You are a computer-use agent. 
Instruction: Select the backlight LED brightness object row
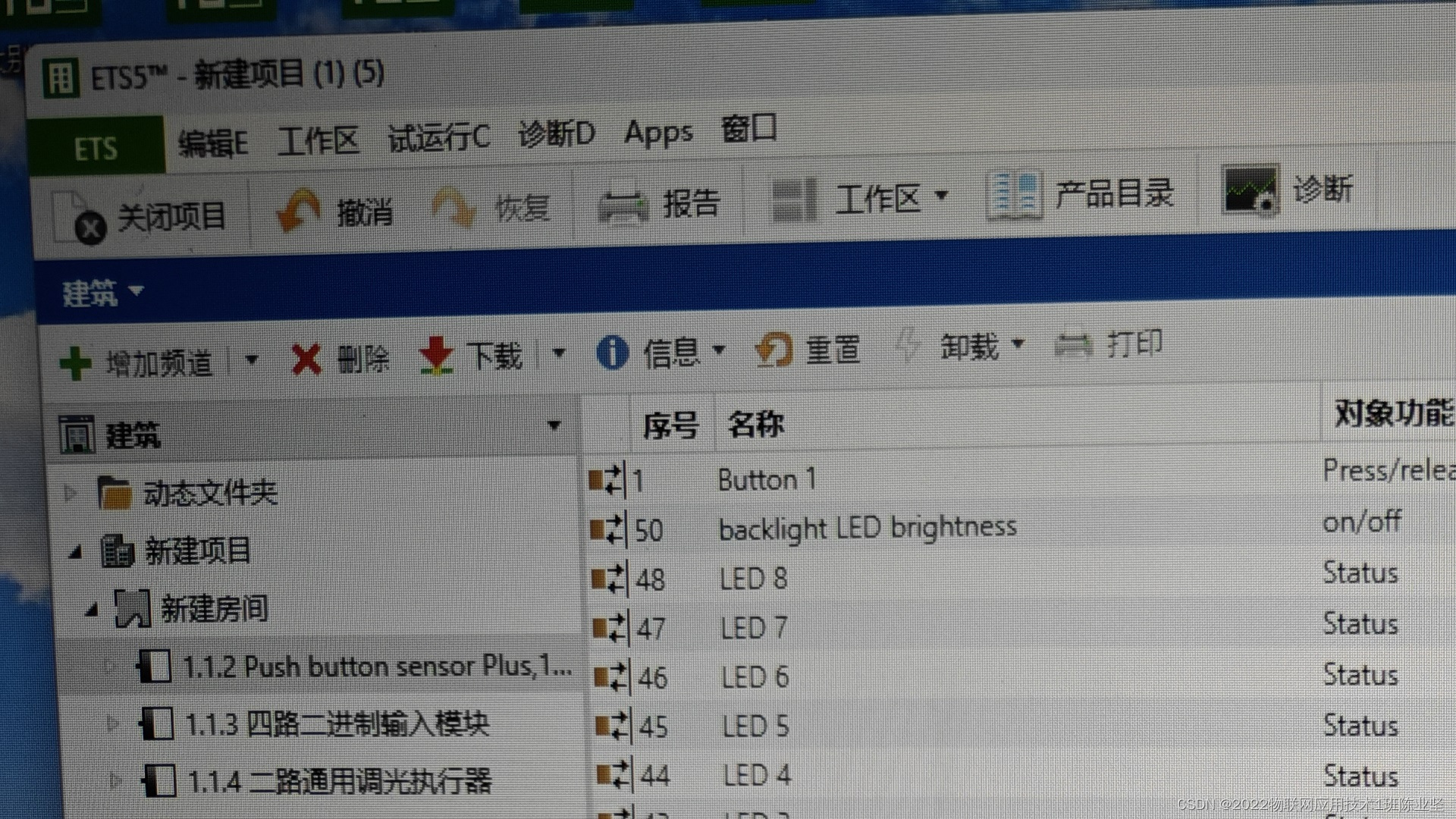[x=867, y=528]
